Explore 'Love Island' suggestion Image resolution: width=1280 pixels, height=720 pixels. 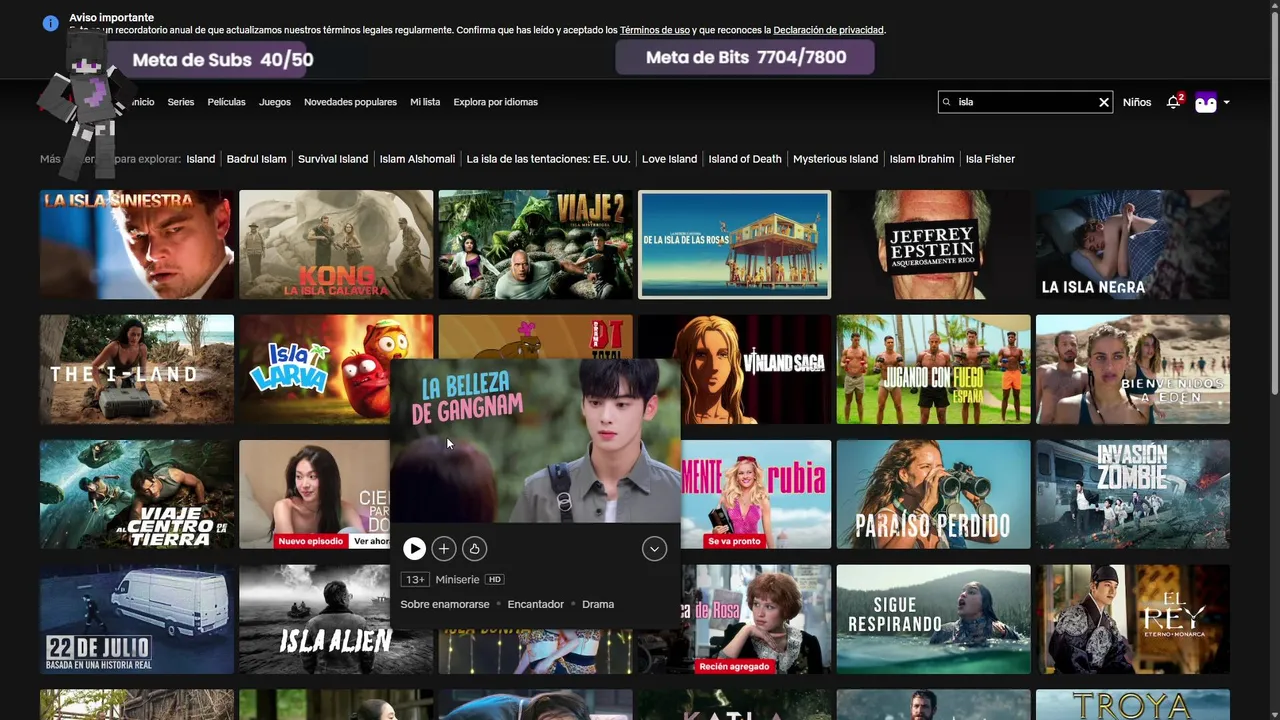[669, 159]
